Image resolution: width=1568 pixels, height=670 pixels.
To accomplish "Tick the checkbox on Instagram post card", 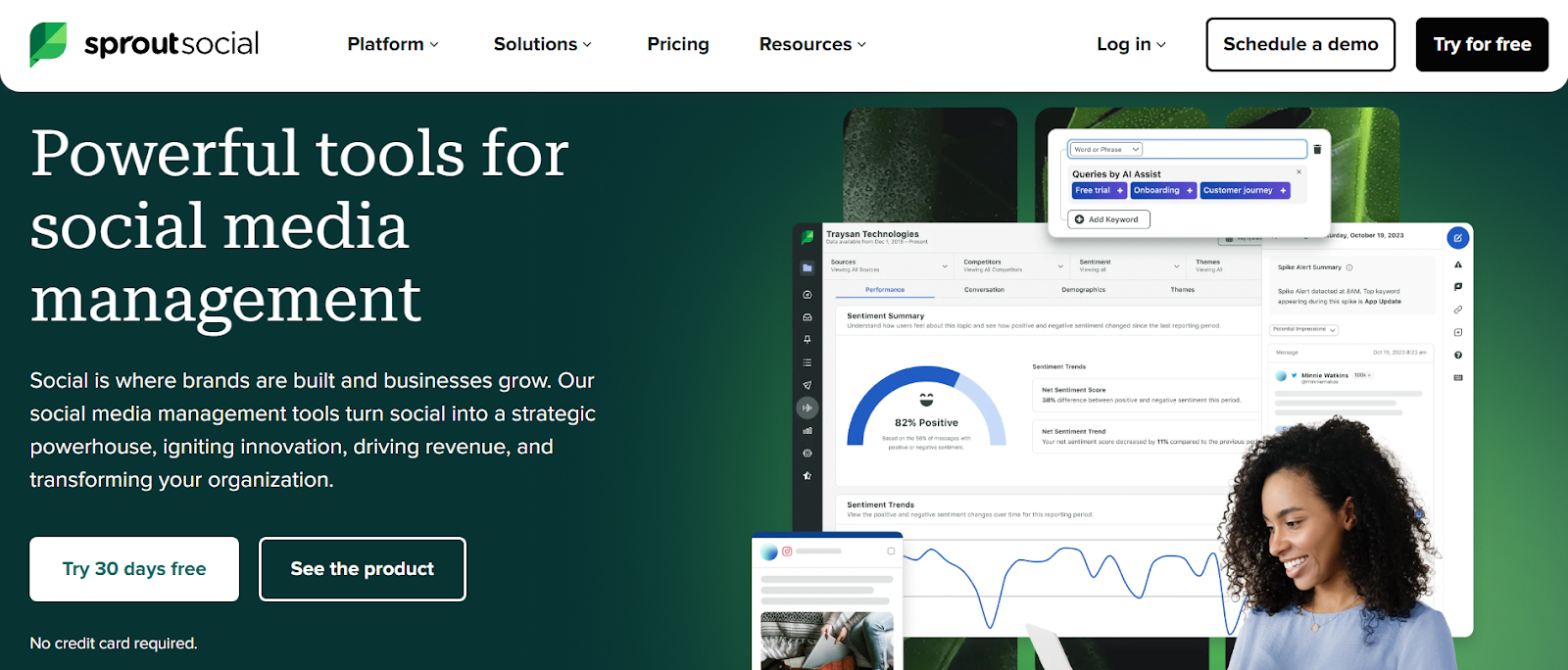I will coord(891,551).
